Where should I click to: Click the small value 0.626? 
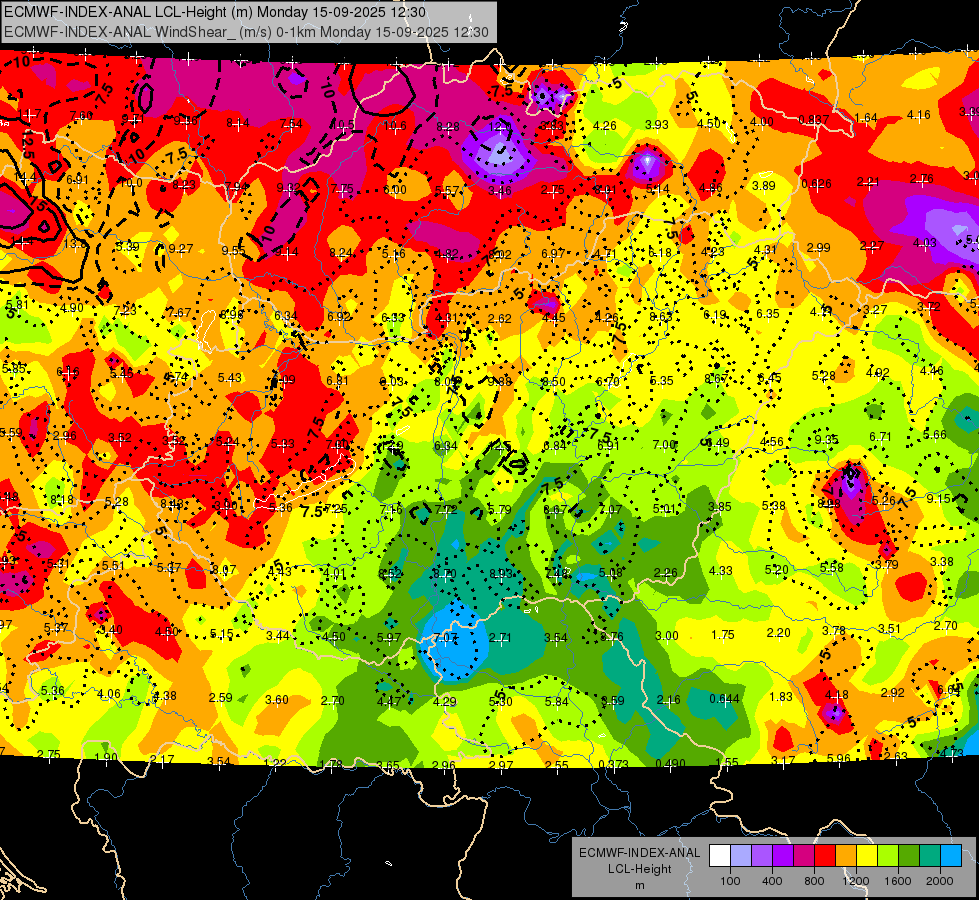point(816,184)
